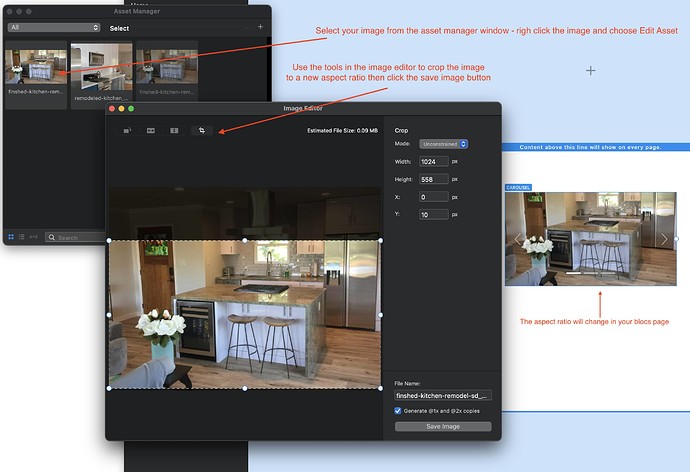The width and height of the screenshot is (690, 472).
Task: Select the CAROUSEL label on the page
Action: 519,187
